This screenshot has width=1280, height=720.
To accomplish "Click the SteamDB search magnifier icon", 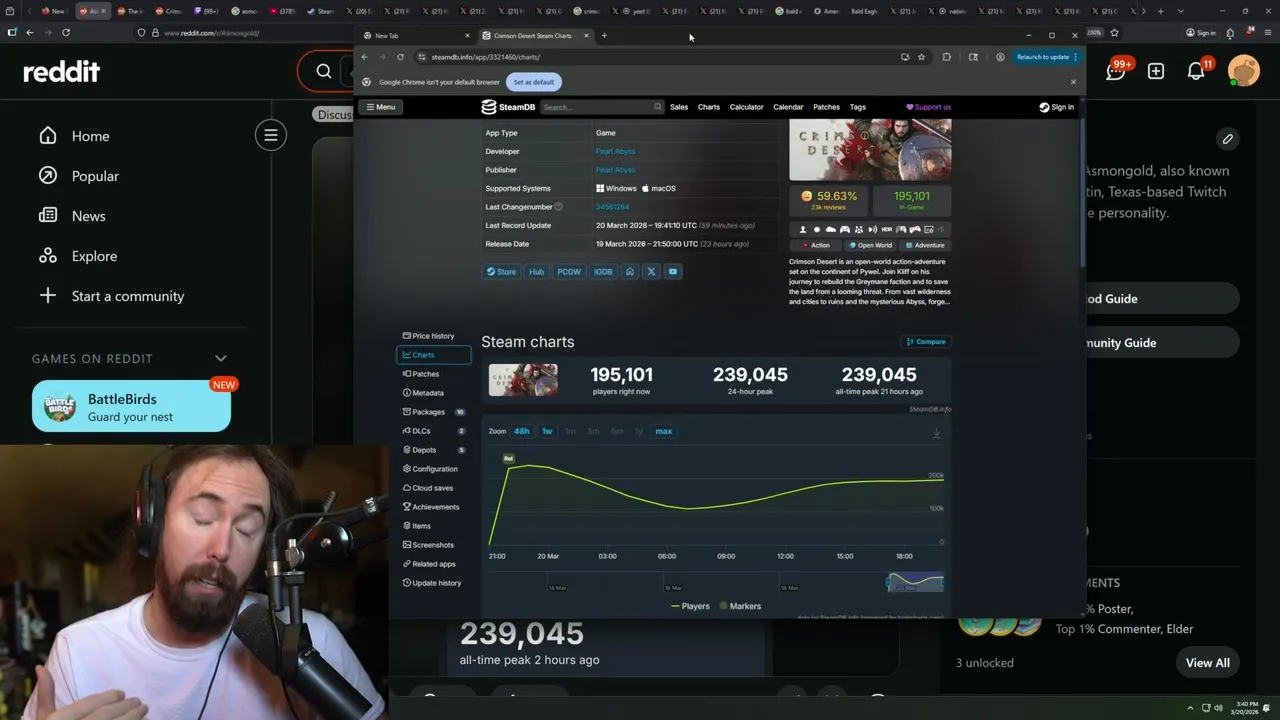I will (x=658, y=107).
